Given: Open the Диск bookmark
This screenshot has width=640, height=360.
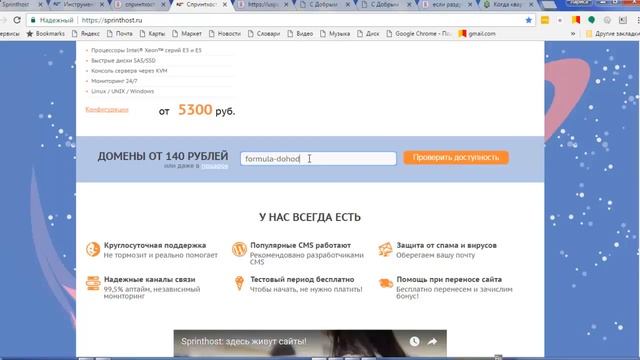Looking at the screenshot, I should click(x=368, y=34).
